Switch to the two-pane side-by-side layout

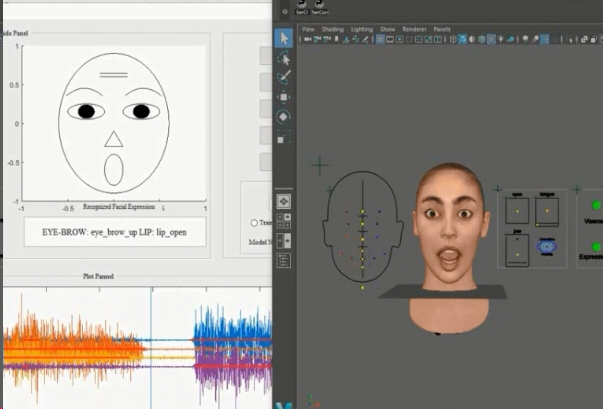pos(284,241)
